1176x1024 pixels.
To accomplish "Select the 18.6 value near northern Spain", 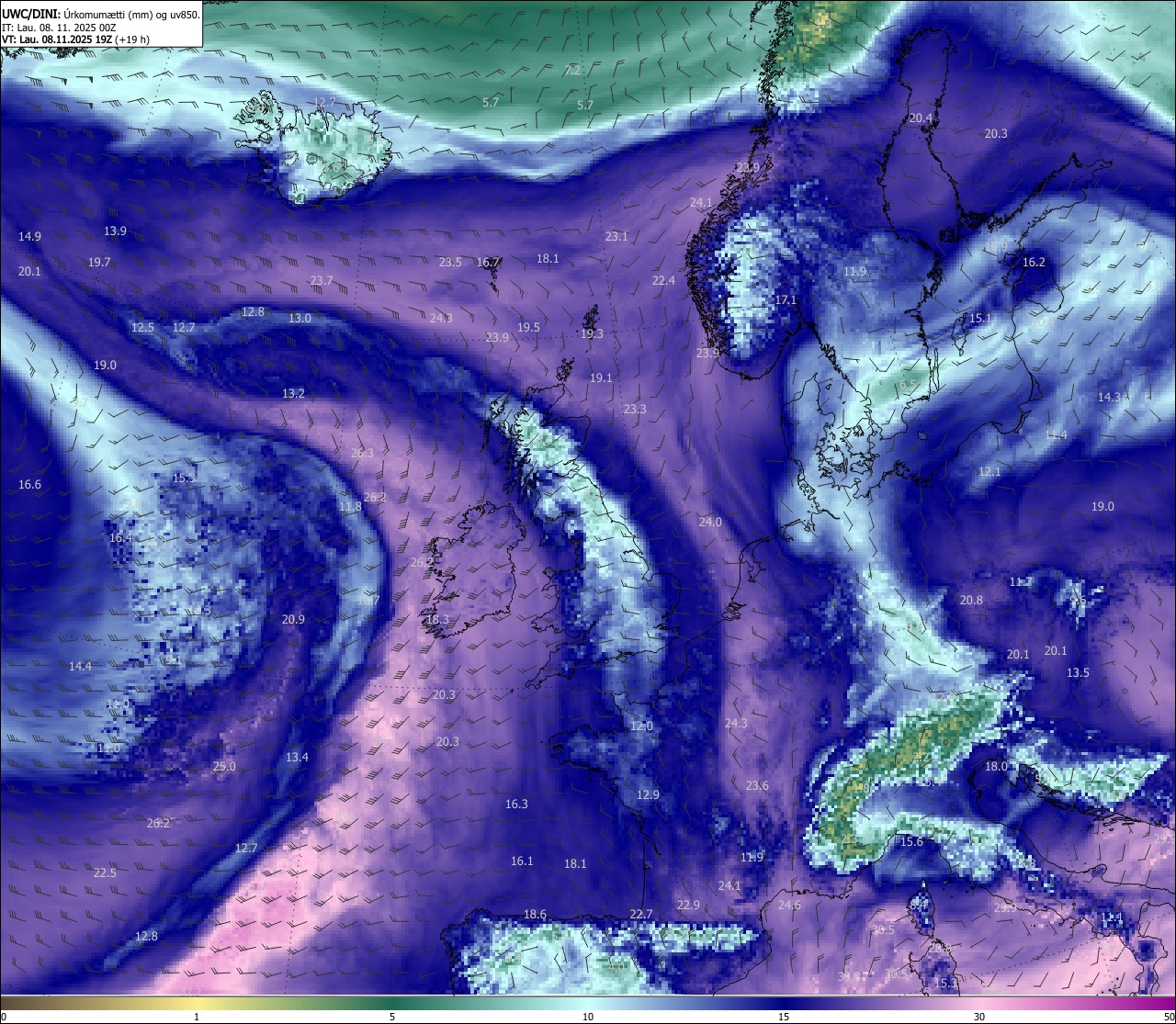I will coord(535,914).
